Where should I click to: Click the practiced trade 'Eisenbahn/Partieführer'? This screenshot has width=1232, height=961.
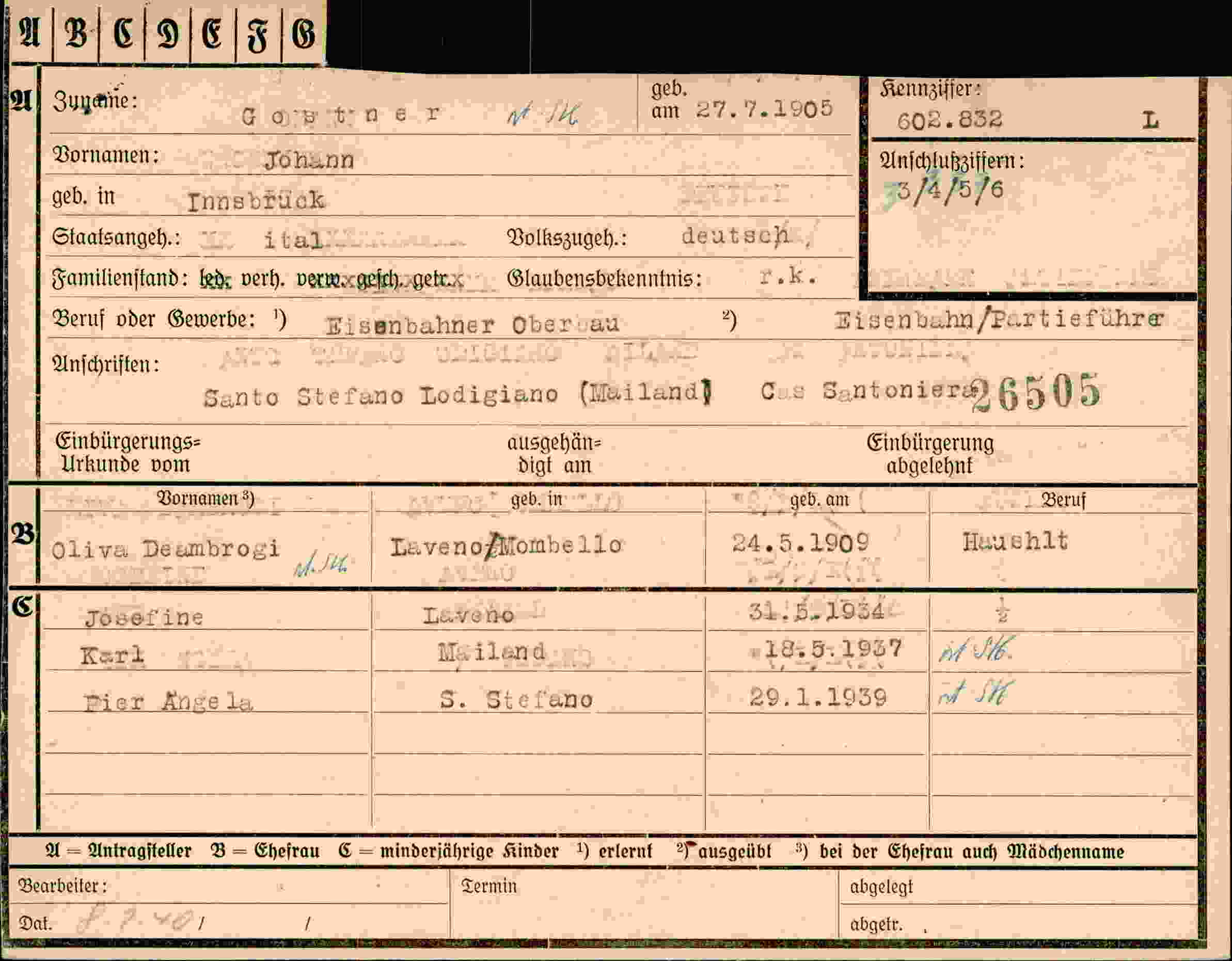[999, 321]
